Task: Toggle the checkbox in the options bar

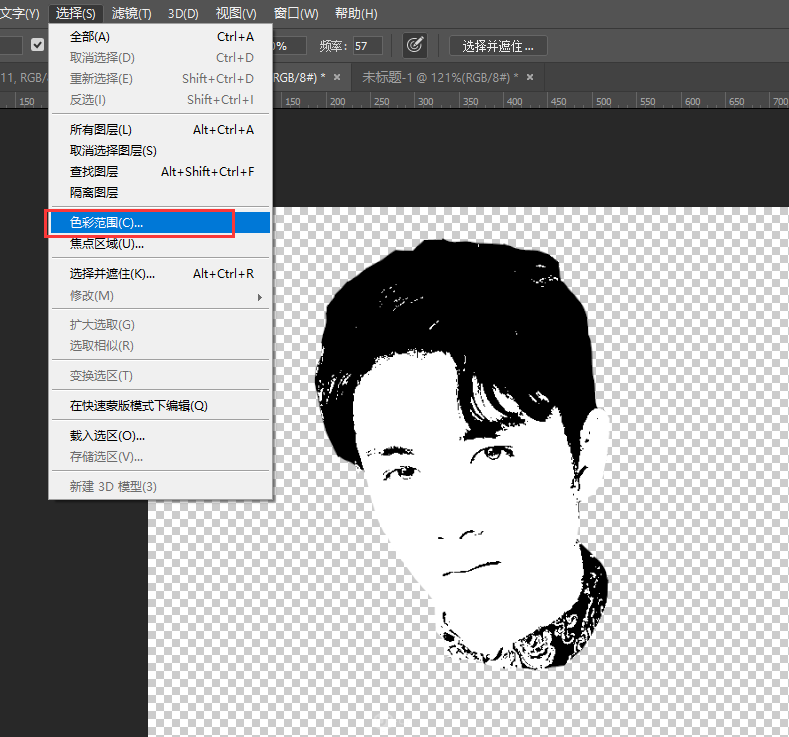Action: (37, 45)
